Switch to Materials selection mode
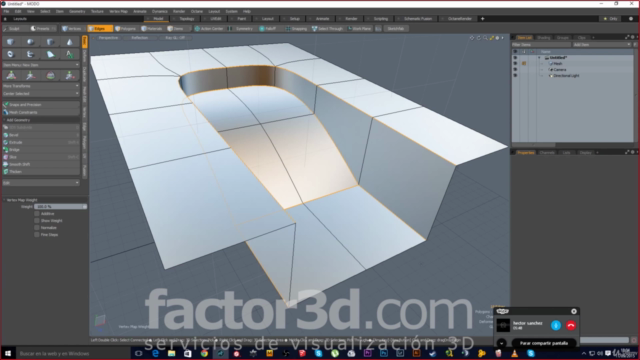640x360 pixels. tap(152, 29)
